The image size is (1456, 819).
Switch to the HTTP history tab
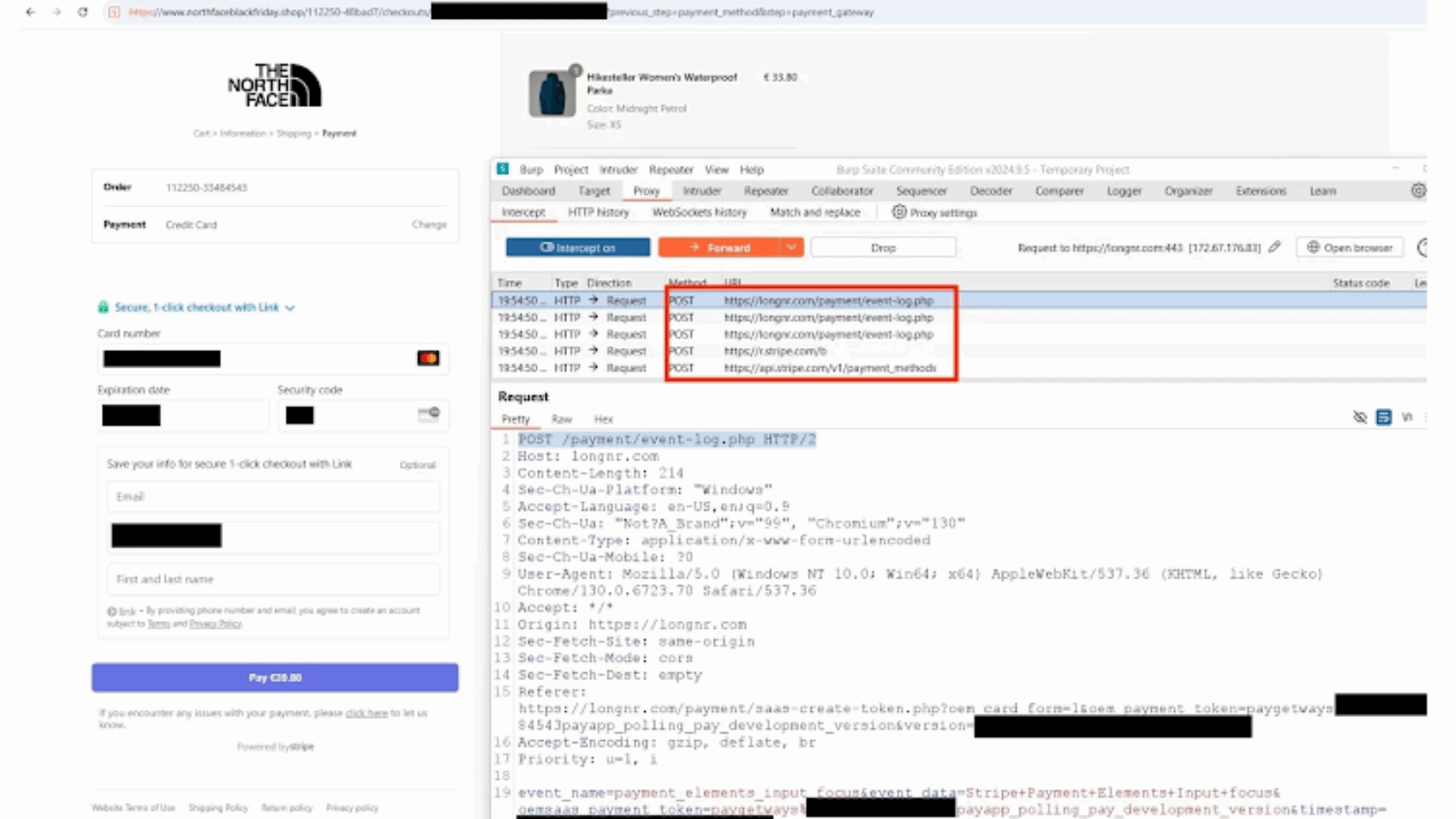(x=598, y=212)
